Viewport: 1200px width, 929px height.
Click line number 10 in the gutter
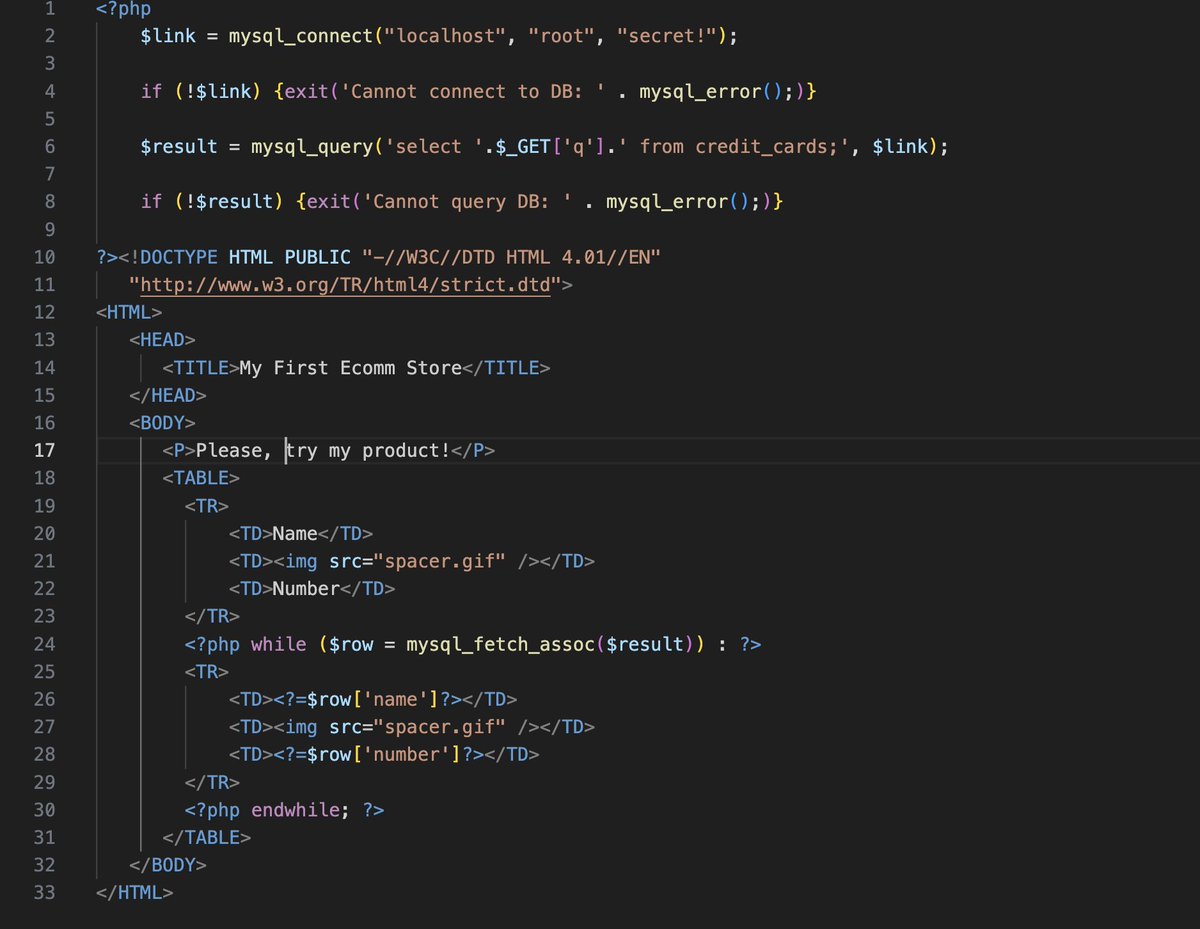coord(44,257)
